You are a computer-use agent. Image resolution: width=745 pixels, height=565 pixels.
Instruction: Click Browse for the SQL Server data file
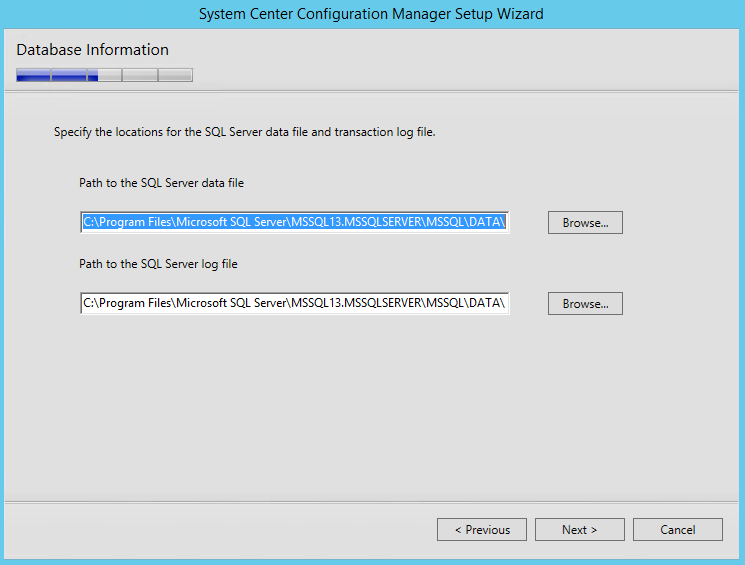[585, 222]
